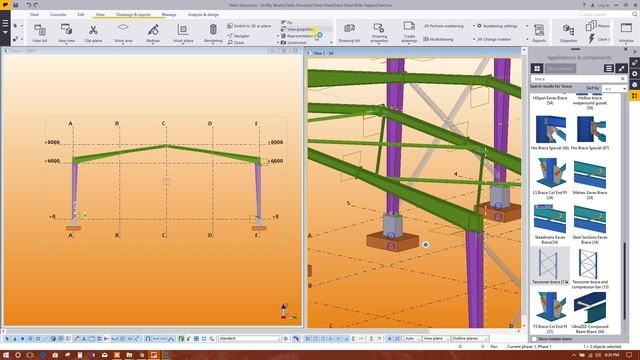The image size is (640, 360).
Task: Expand the Drawing properties dropdown arrow
Action: click(379, 44)
